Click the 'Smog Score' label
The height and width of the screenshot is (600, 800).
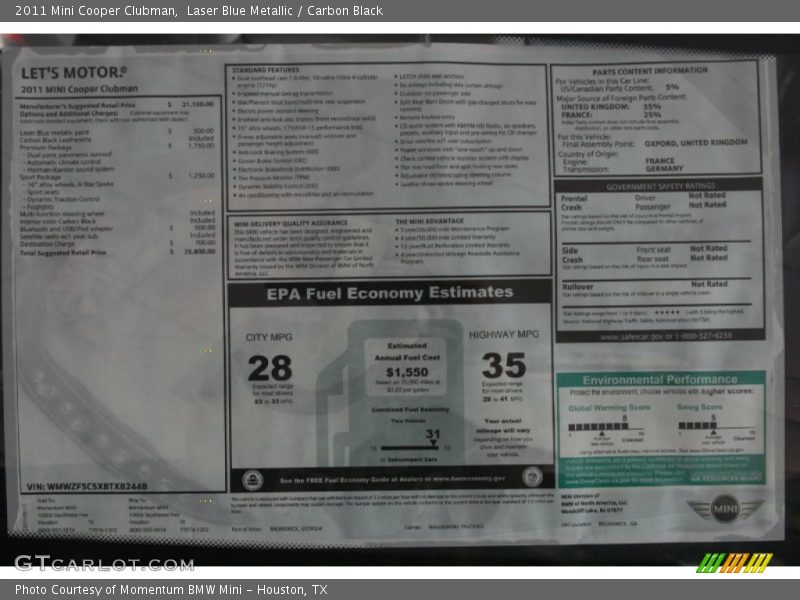(x=699, y=407)
